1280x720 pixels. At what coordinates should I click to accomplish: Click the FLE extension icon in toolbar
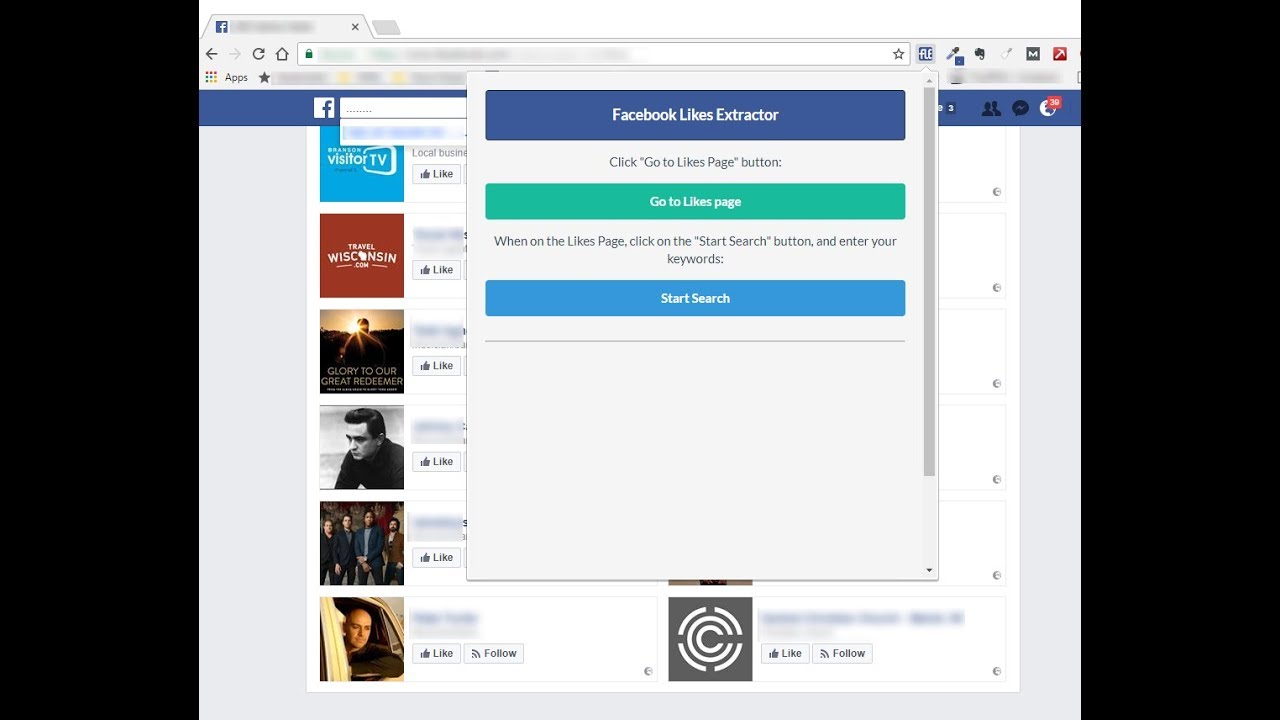click(925, 54)
